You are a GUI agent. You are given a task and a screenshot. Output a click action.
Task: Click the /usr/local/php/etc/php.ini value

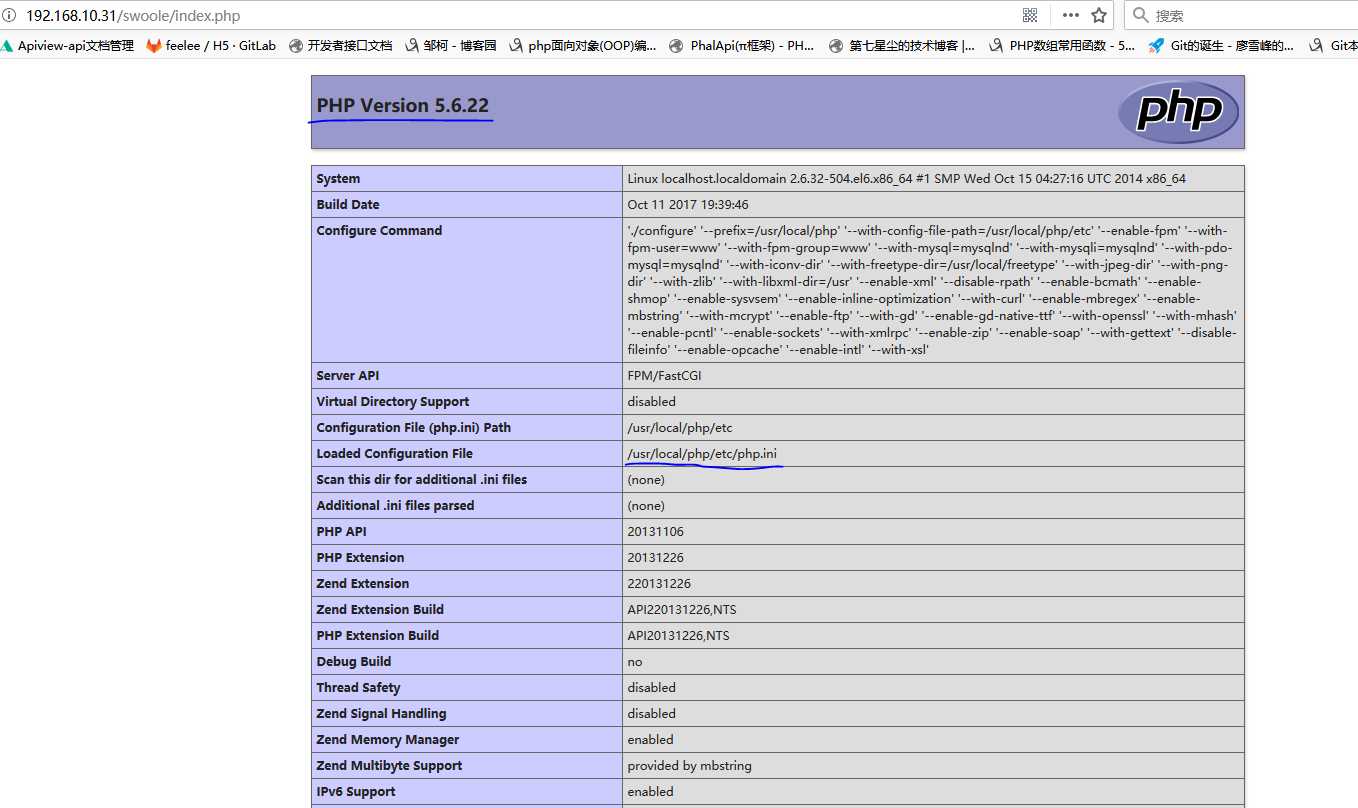[702, 454]
